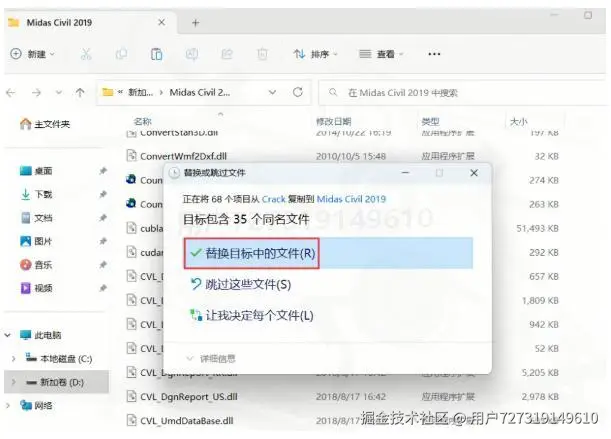The width and height of the screenshot is (611, 439).
Task: Click the Refresh icon
Action: coord(298,92)
